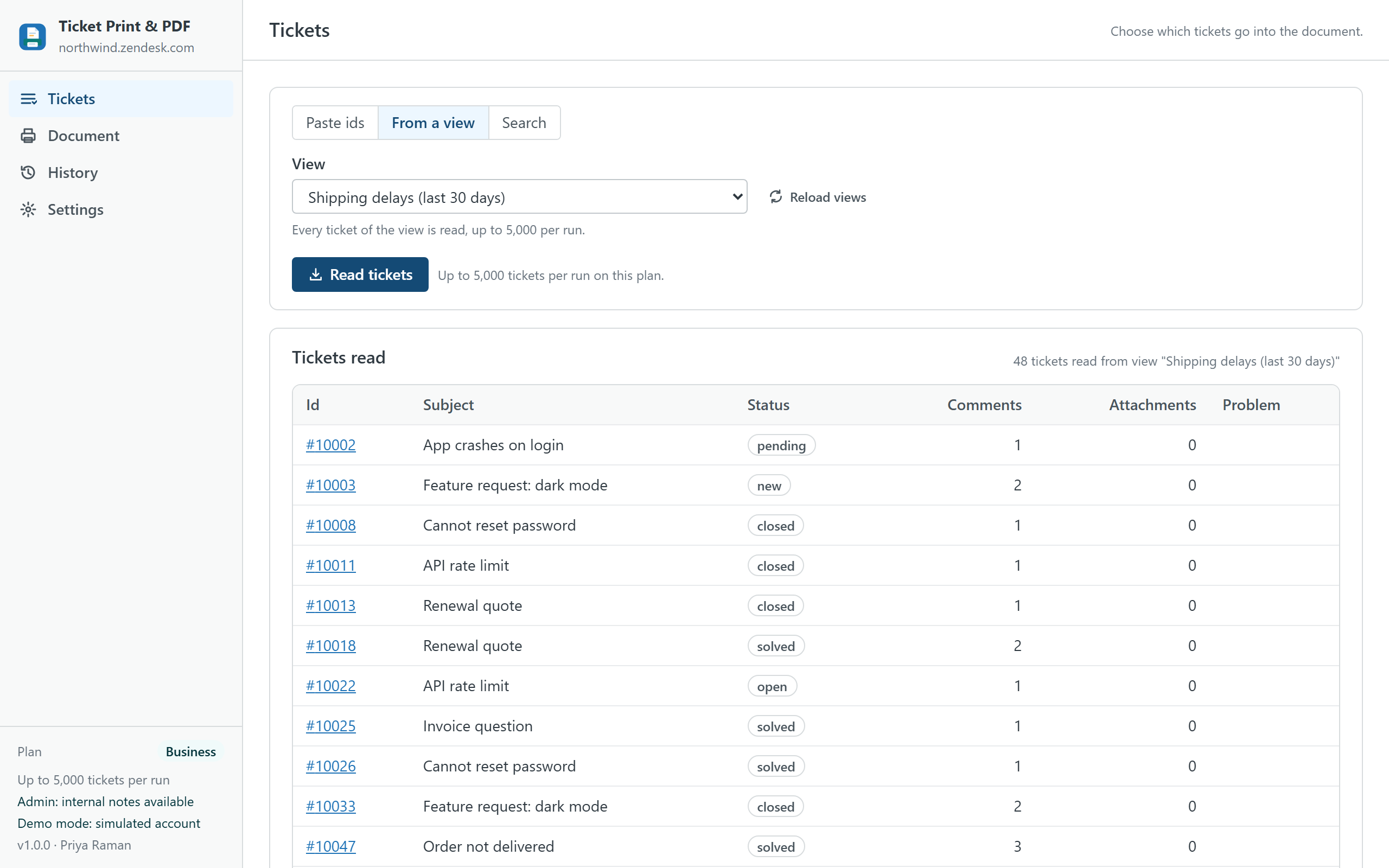Open the History navigation item

pos(121,172)
